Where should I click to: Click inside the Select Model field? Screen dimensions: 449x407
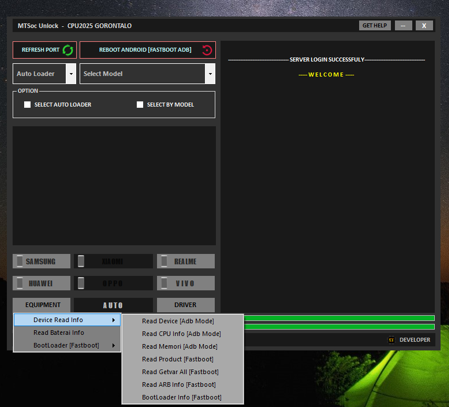[143, 74]
